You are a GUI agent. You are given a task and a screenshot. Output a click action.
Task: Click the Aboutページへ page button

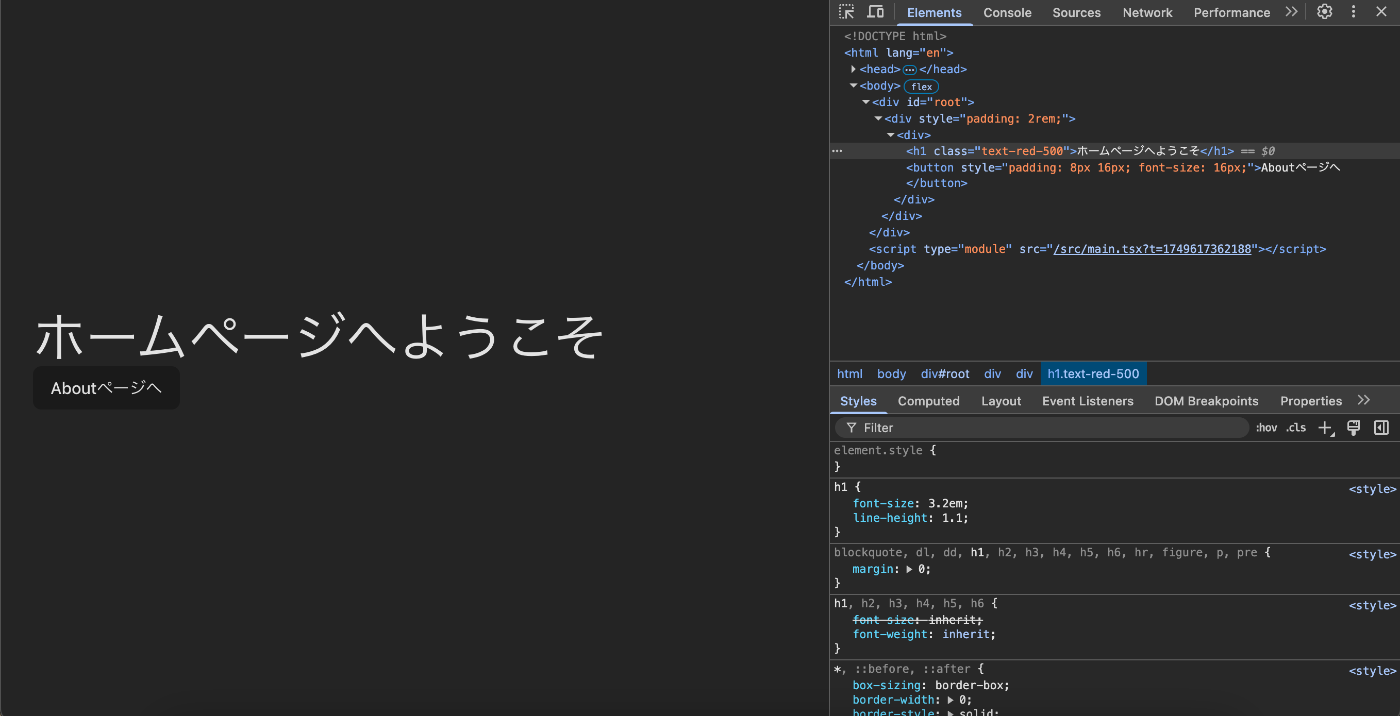coord(106,388)
